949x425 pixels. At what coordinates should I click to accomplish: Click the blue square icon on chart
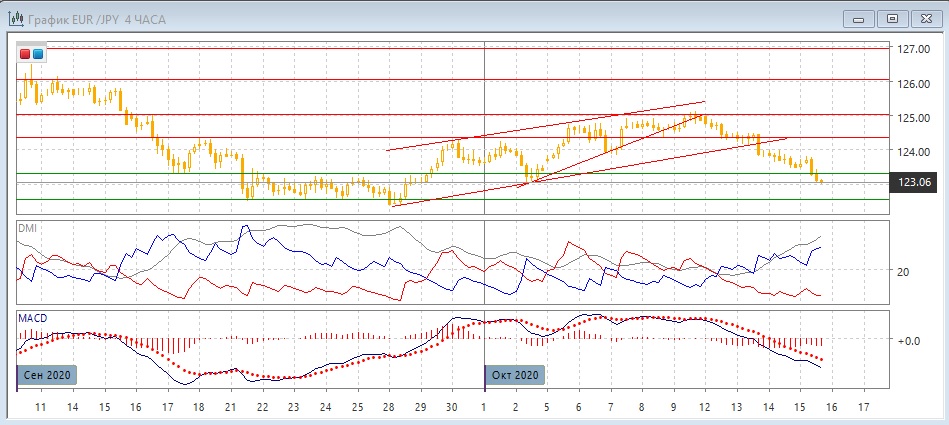point(38,54)
